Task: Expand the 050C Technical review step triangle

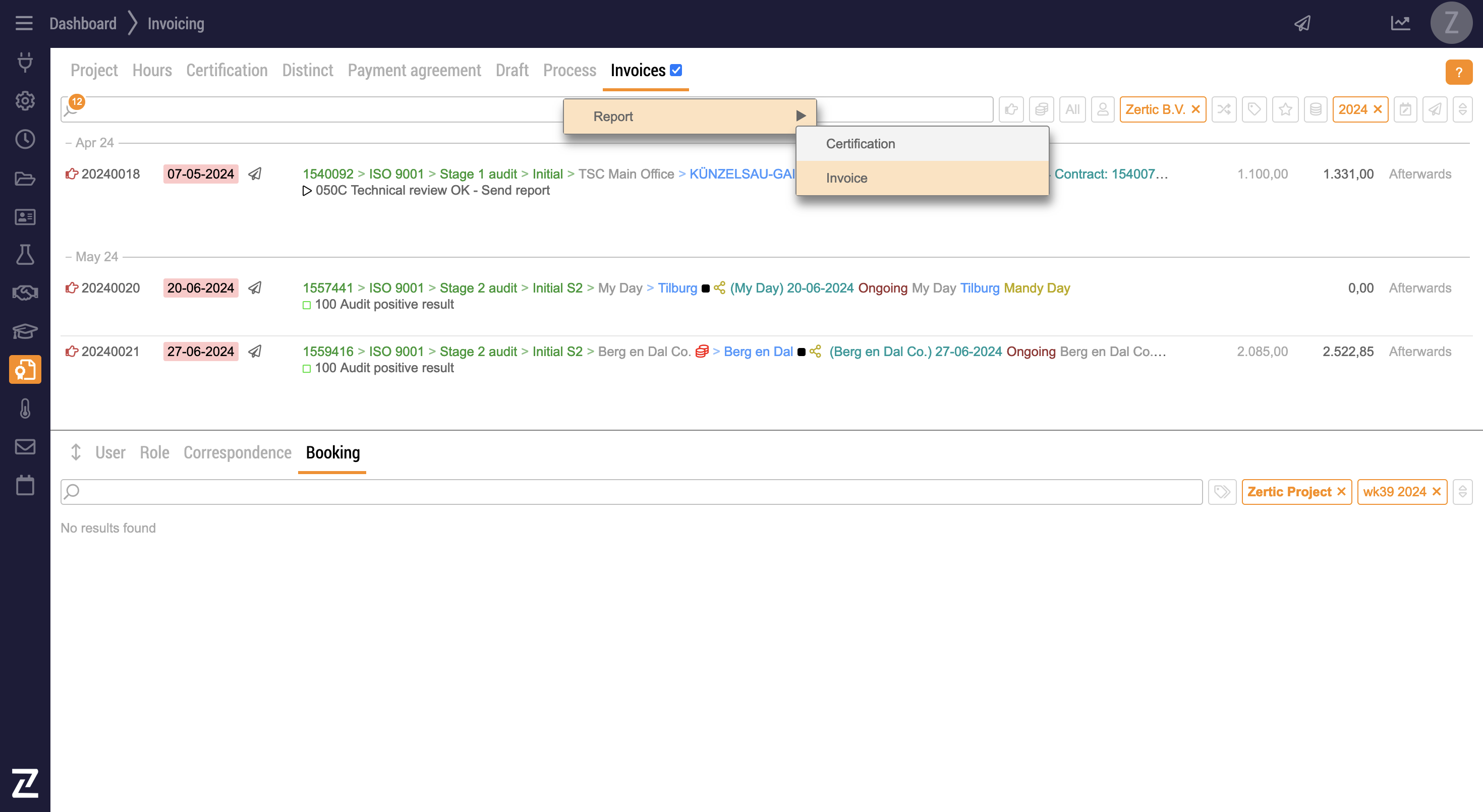Action: pos(307,191)
